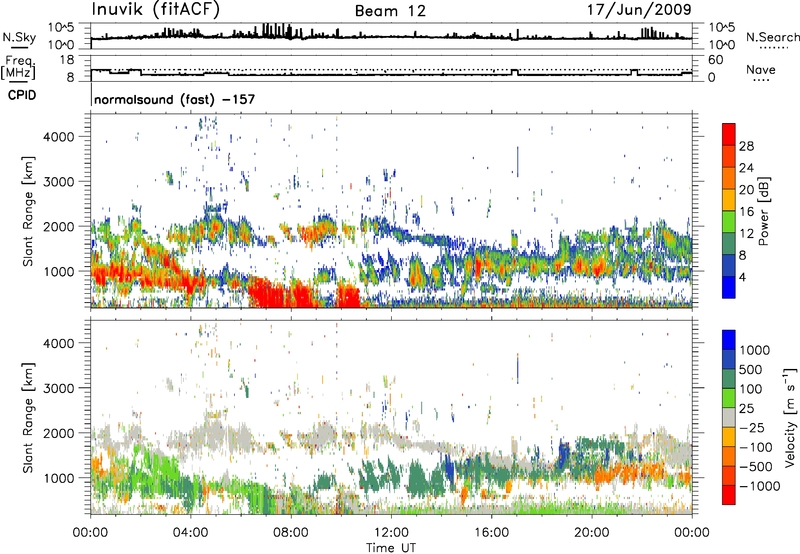The height and width of the screenshot is (554, 800).
Task: Click the "-1000" velocity colorbar label
Action: [x=759, y=486]
